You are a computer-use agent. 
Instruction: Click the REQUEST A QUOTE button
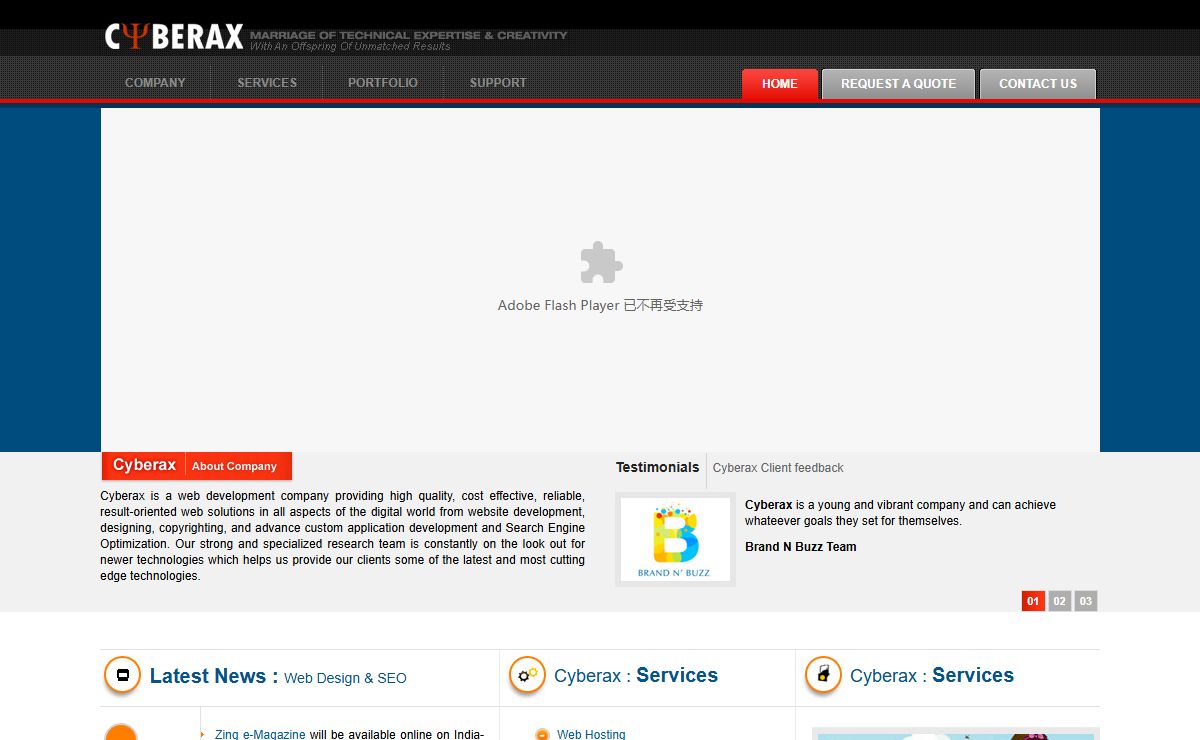(898, 84)
